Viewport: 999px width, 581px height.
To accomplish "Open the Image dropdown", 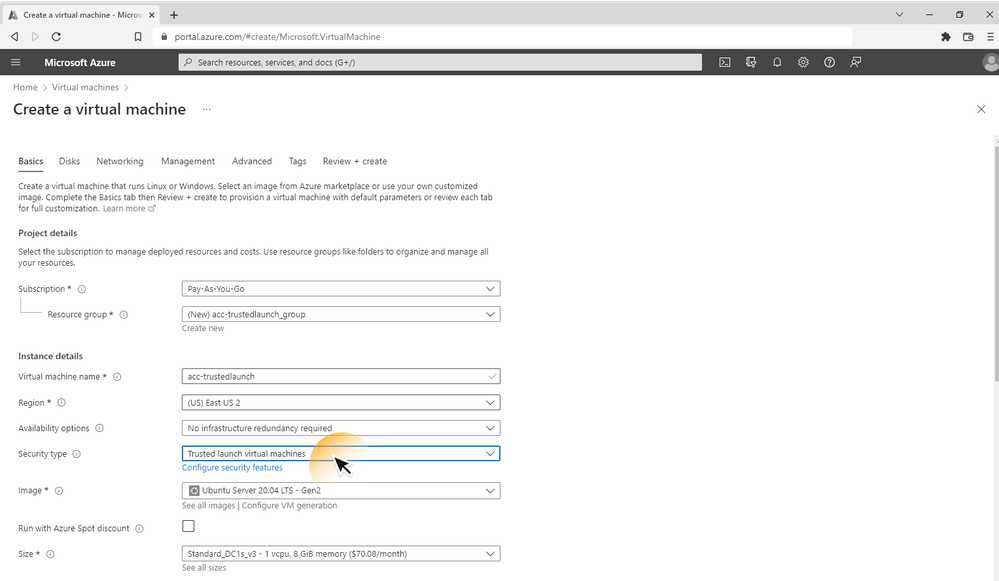I will (341, 491).
